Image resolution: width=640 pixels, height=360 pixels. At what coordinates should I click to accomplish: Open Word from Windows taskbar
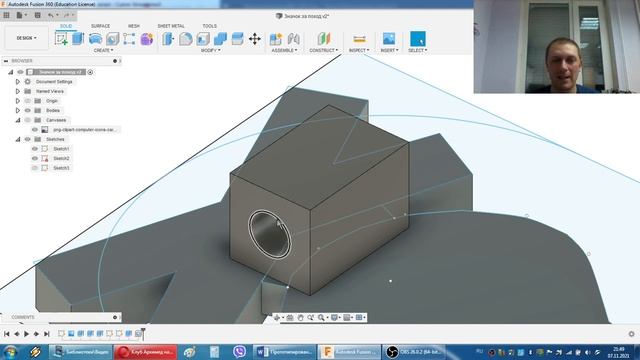pyautogui.click(x=284, y=352)
